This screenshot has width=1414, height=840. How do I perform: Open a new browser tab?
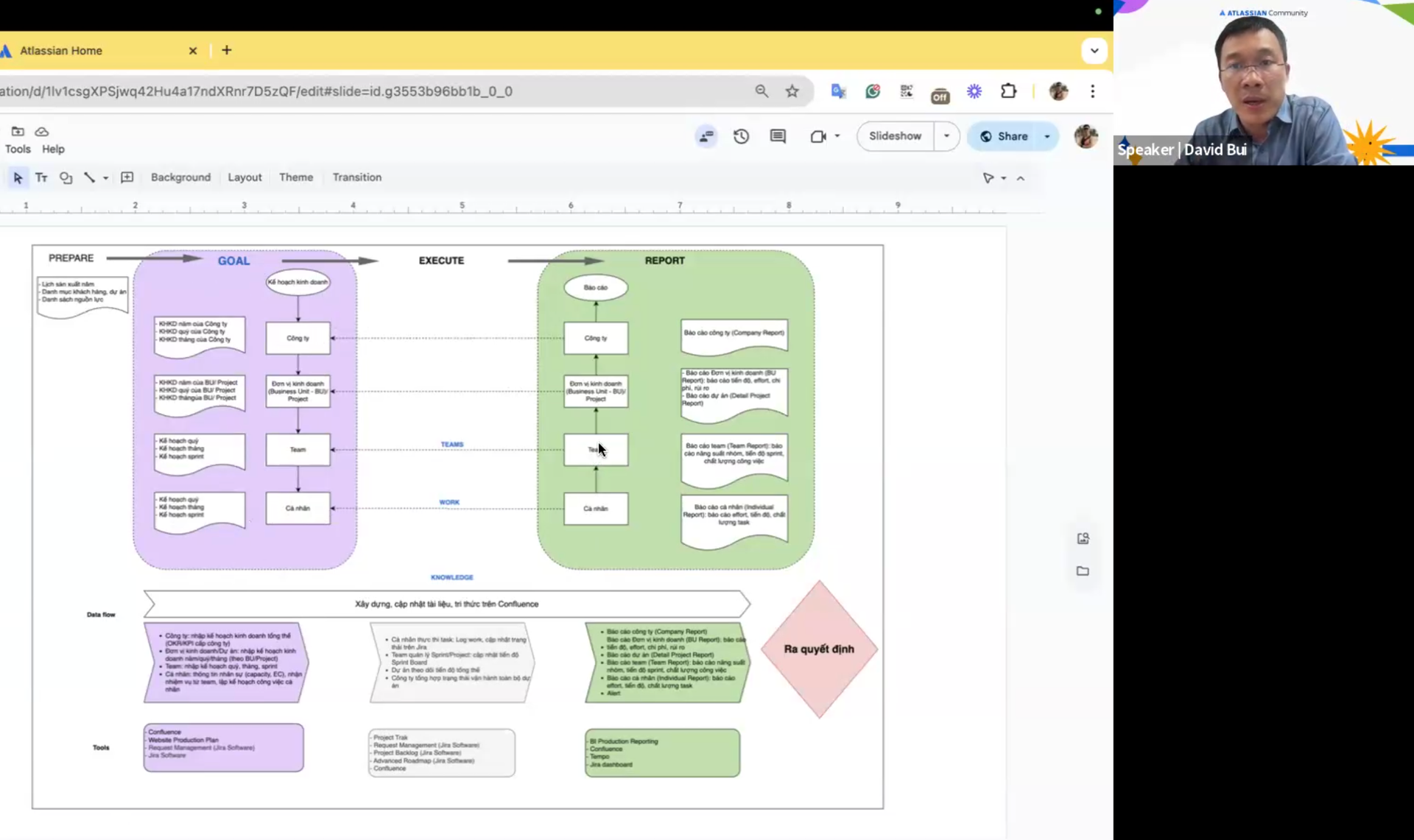click(x=227, y=50)
